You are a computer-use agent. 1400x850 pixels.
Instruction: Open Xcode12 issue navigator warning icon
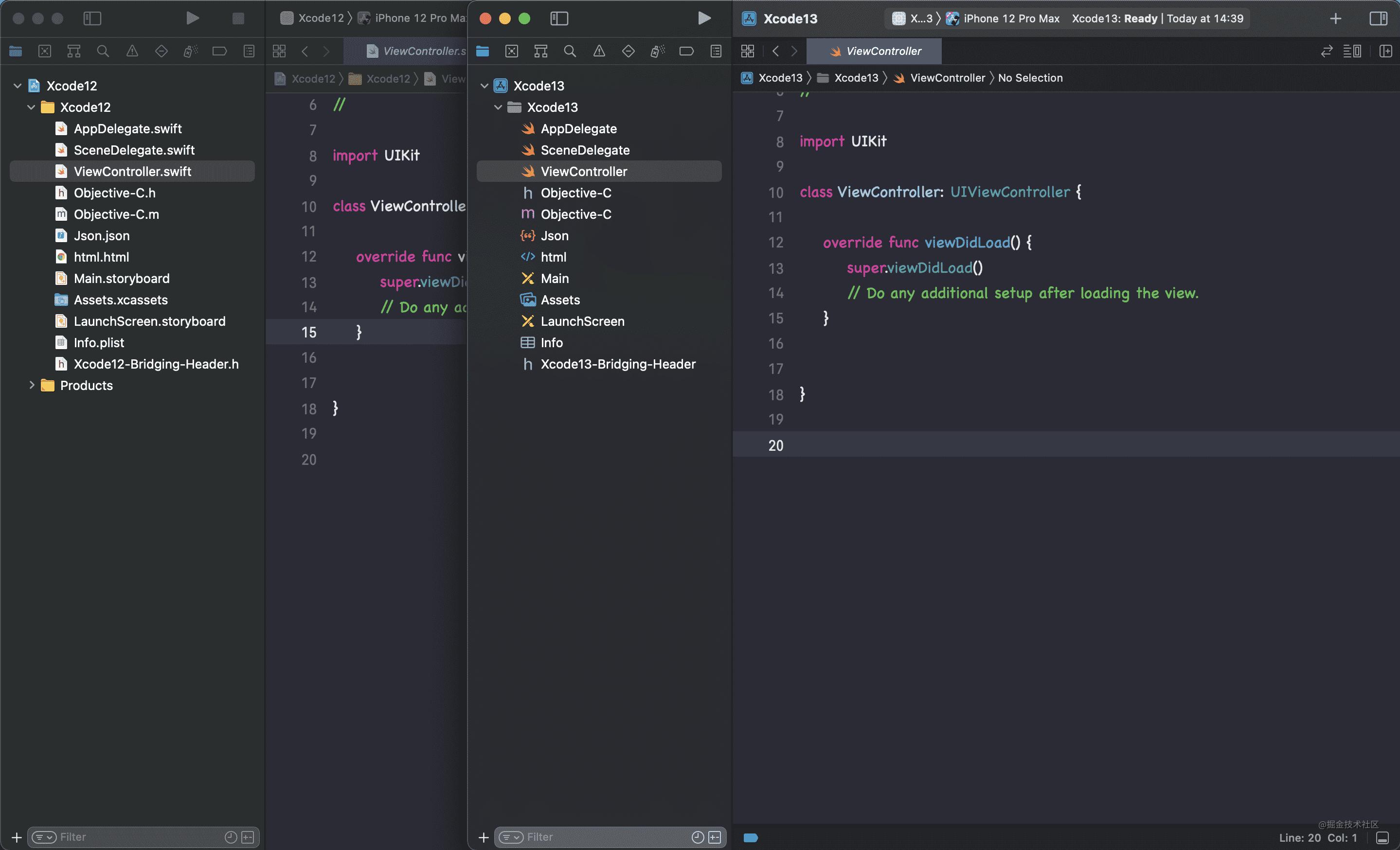click(132, 51)
